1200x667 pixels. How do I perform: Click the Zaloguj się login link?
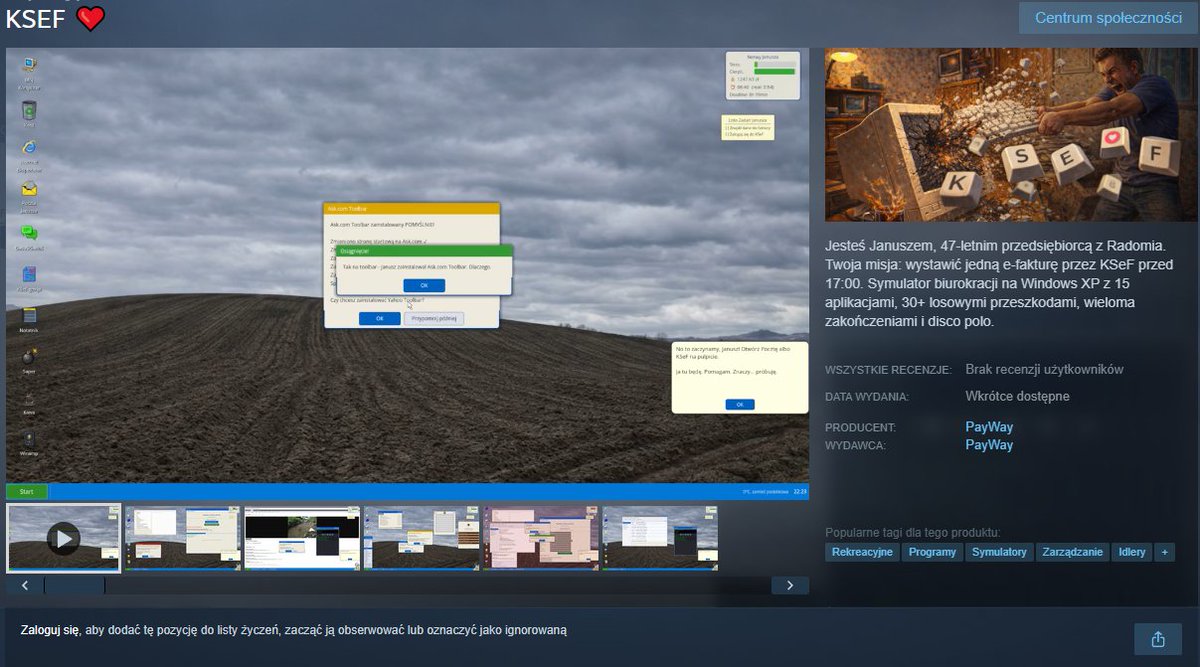(x=49, y=630)
